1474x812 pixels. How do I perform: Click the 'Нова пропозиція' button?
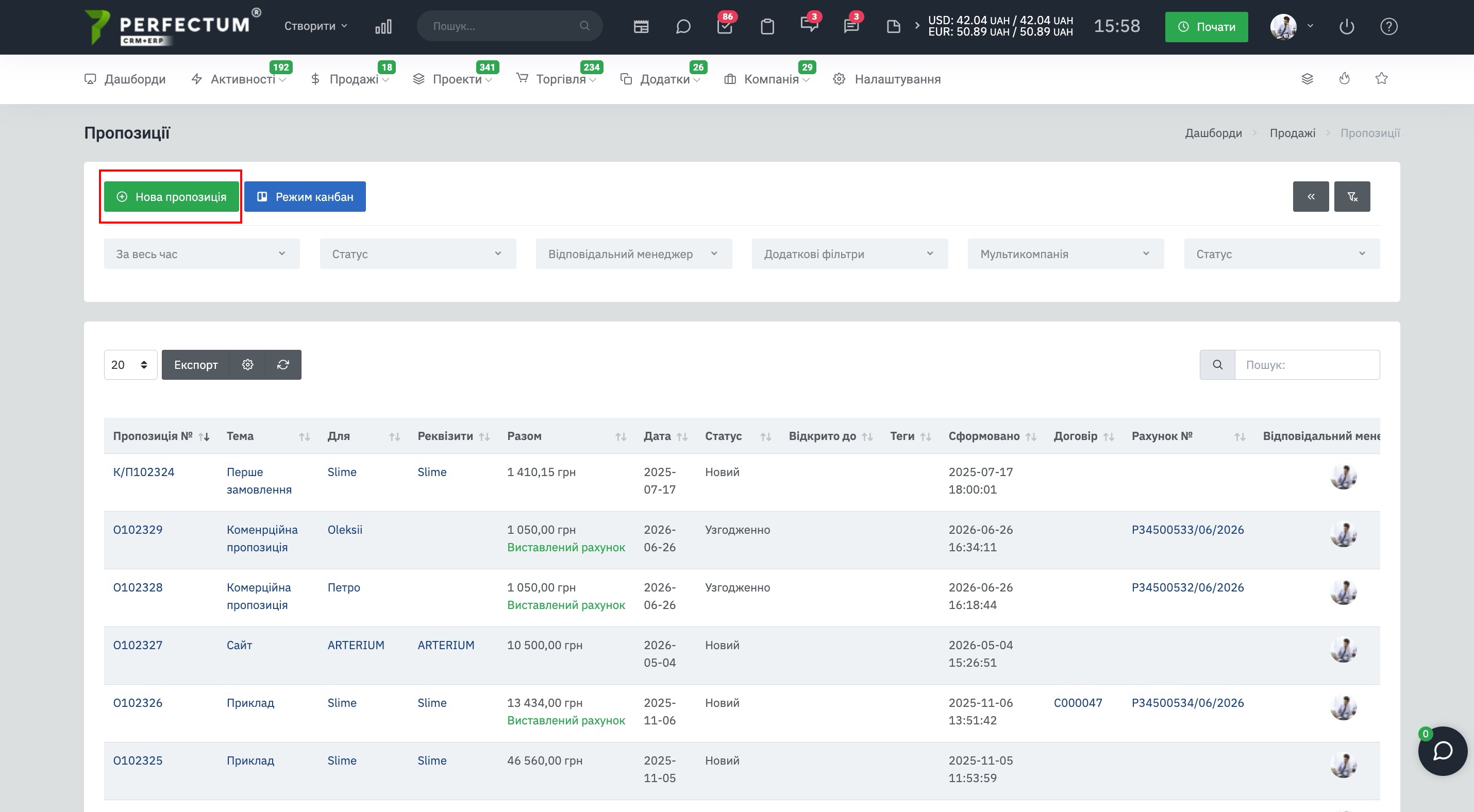(171, 197)
